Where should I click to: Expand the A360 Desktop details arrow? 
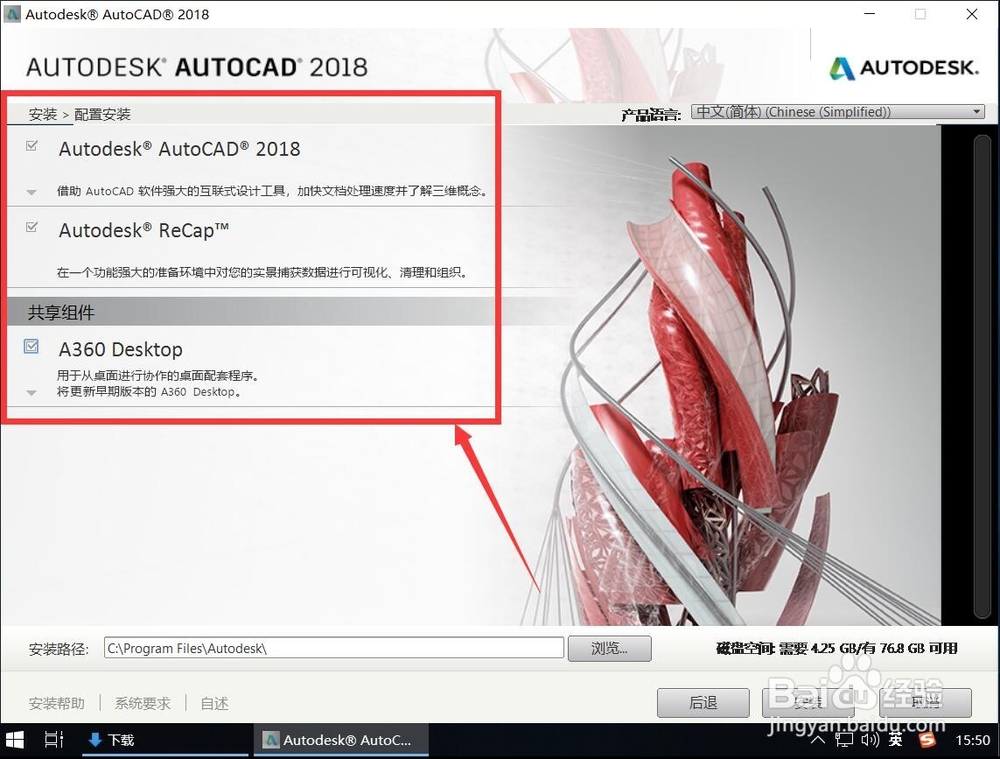point(30,392)
